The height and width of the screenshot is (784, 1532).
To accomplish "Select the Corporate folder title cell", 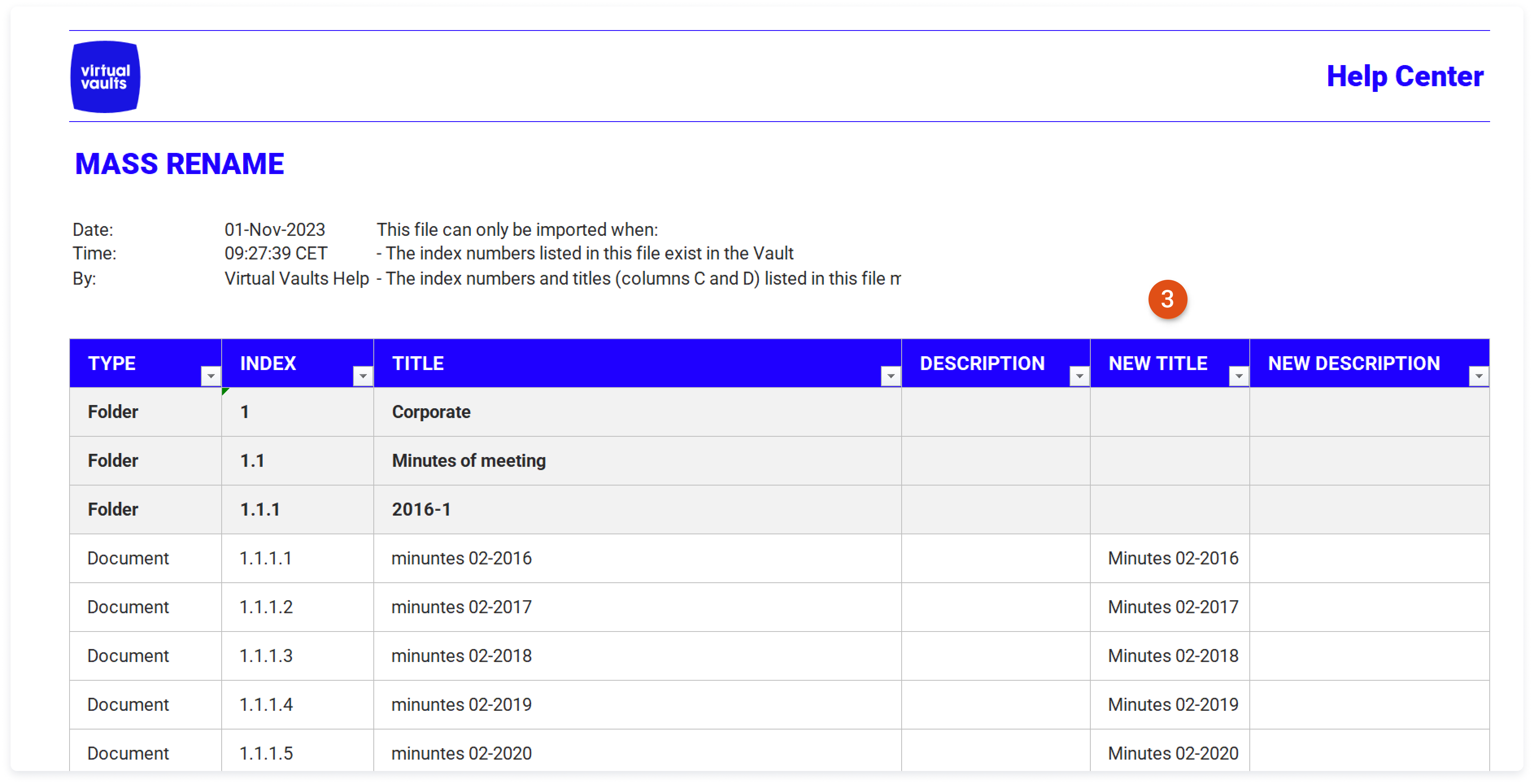I will point(637,412).
